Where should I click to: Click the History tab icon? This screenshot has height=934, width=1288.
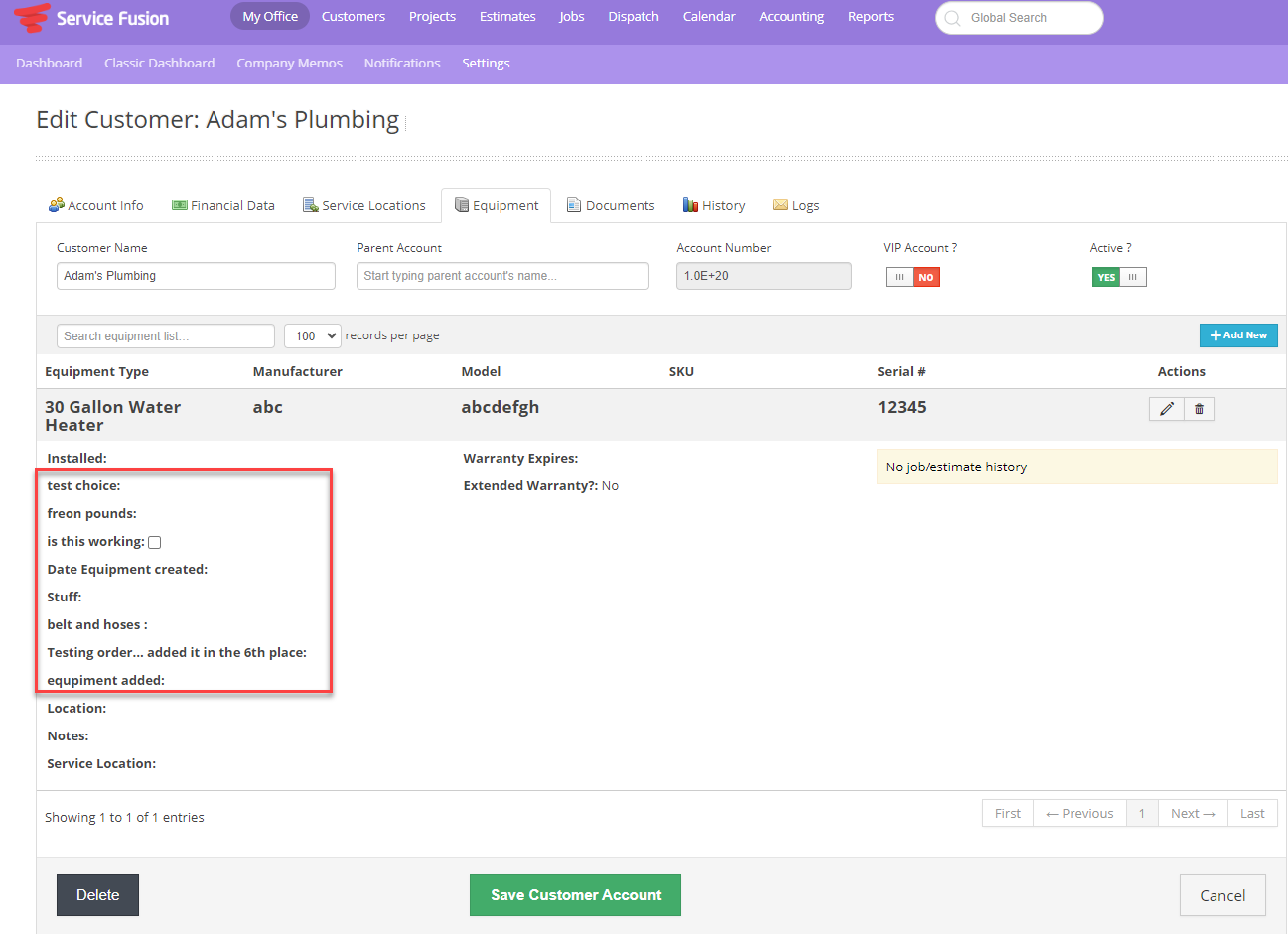tap(690, 204)
